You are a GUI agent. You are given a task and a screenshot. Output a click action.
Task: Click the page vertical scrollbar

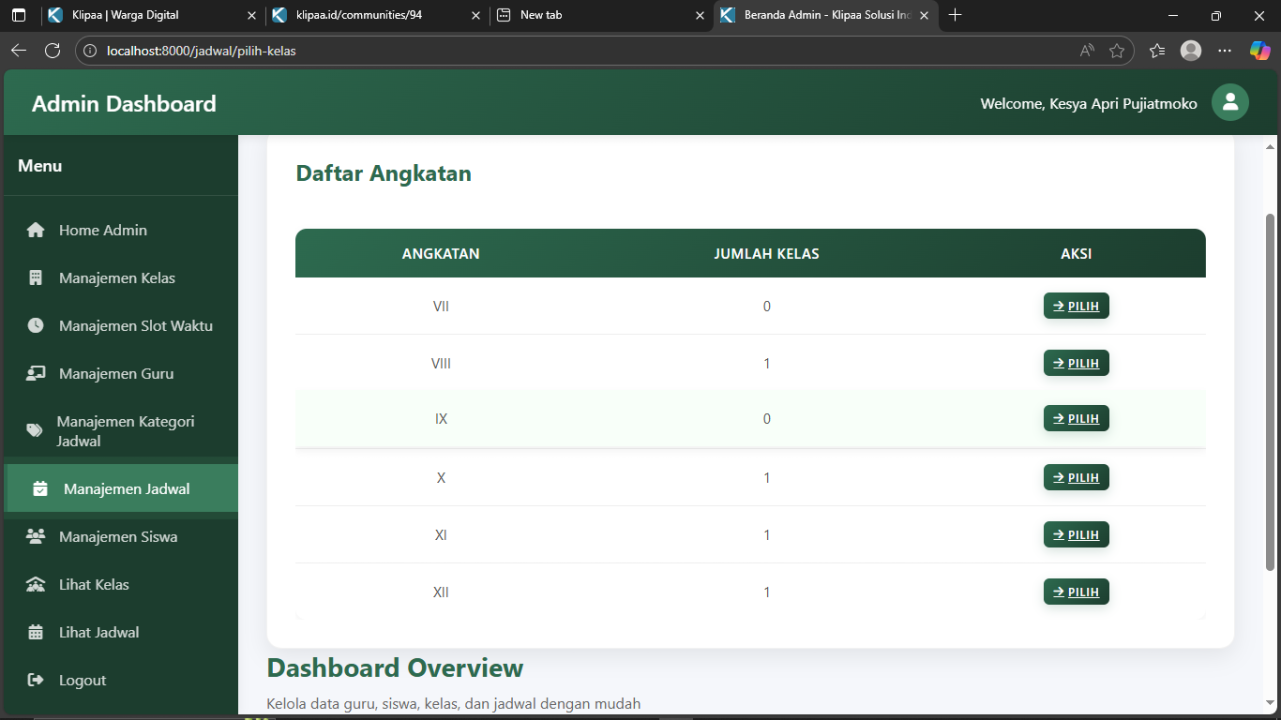(x=1271, y=390)
